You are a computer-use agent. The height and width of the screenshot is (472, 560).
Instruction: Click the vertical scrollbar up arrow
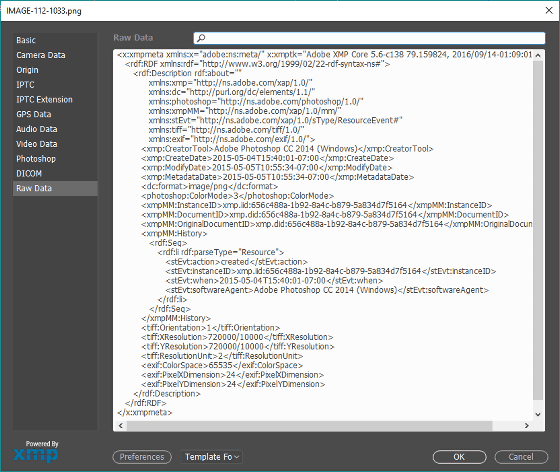click(538, 55)
